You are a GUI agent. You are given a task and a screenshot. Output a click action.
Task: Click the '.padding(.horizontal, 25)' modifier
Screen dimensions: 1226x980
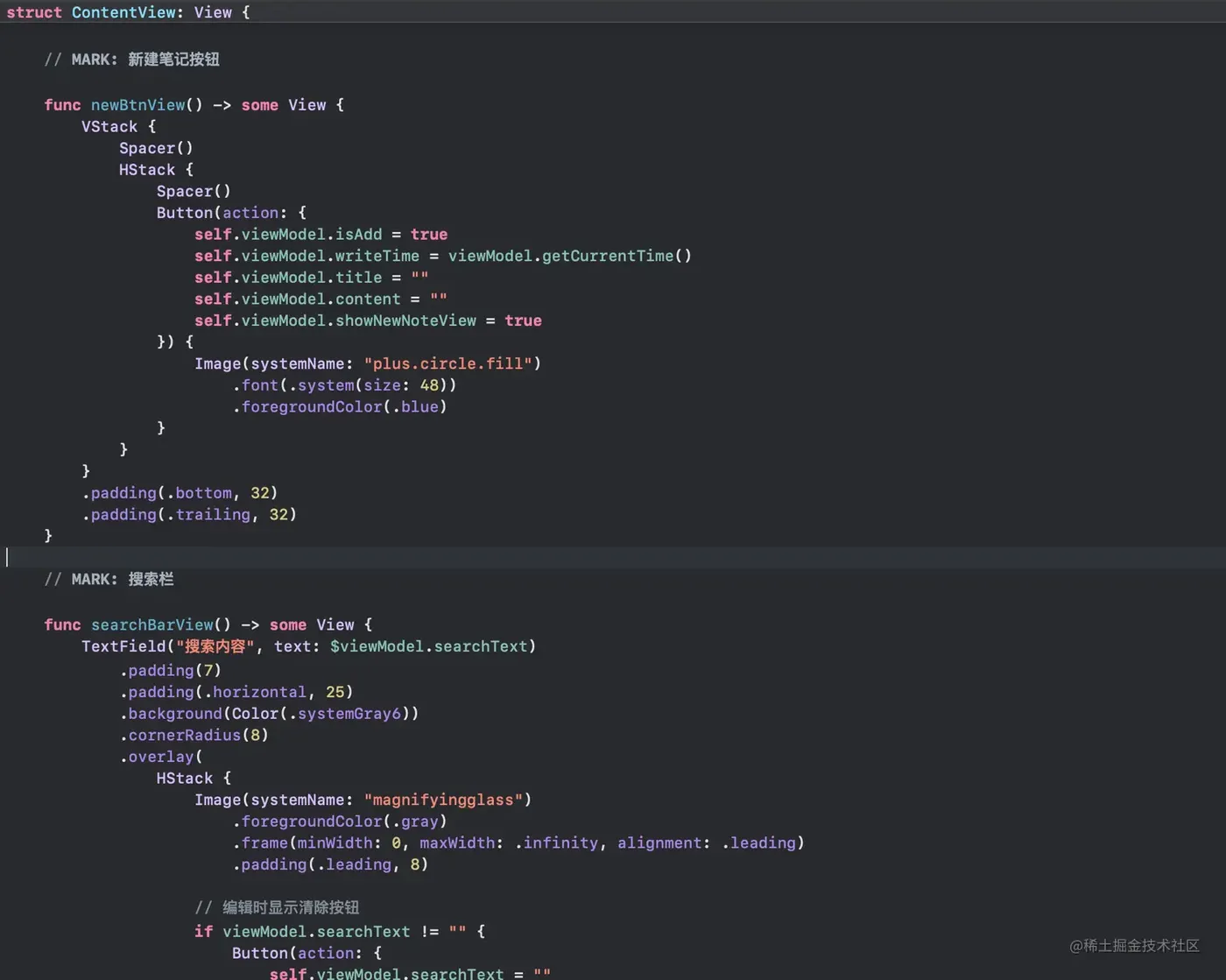coord(236,692)
